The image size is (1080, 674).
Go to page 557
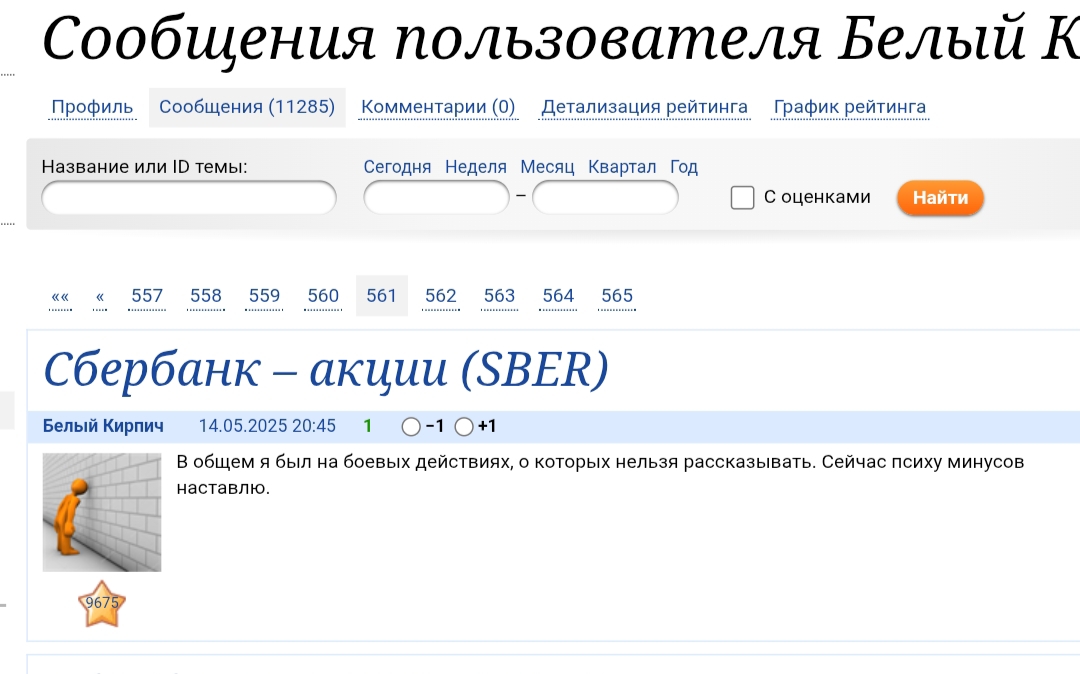coord(147,296)
